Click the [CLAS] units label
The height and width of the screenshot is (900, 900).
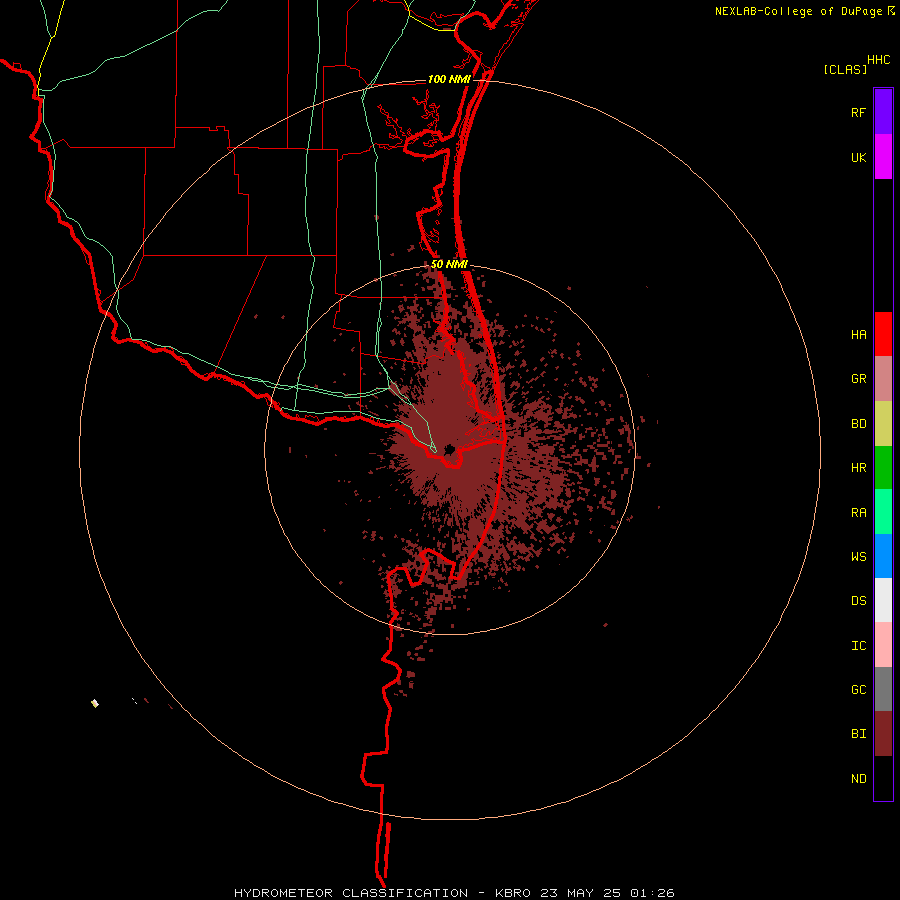click(x=845, y=69)
